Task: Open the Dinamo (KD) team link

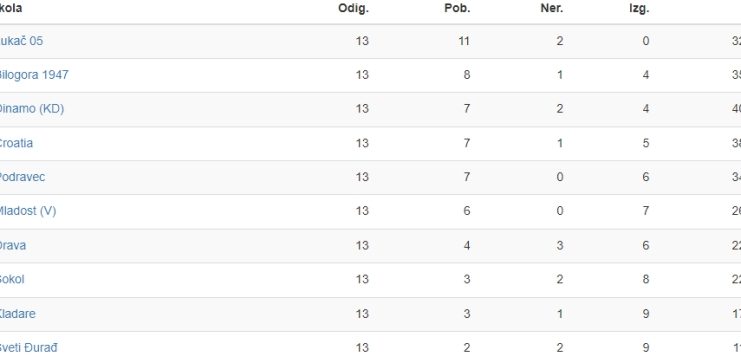Action: point(32,109)
